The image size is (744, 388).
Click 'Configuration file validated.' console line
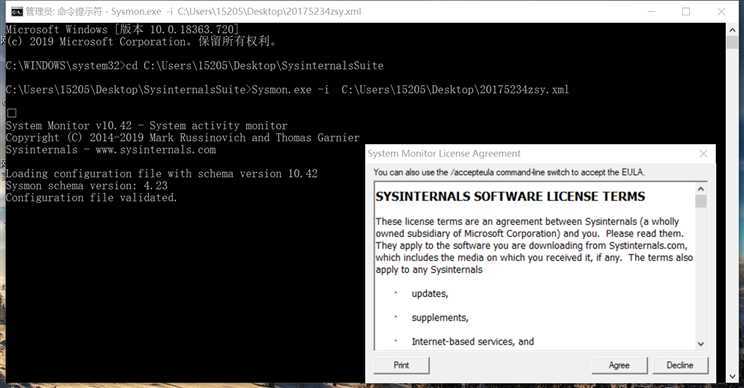pyautogui.click(x=91, y=198)
